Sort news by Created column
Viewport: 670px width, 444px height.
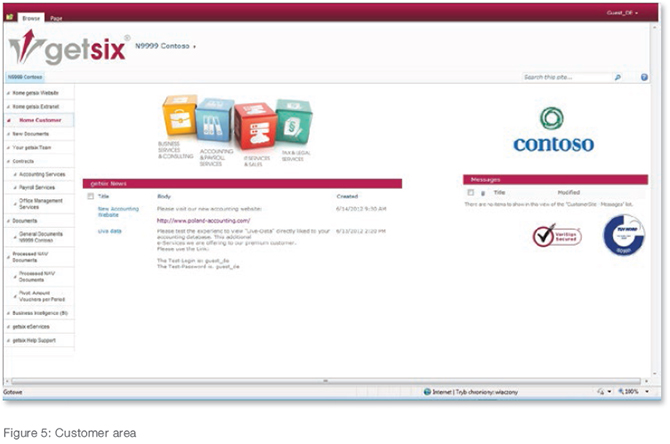[347, 196]
